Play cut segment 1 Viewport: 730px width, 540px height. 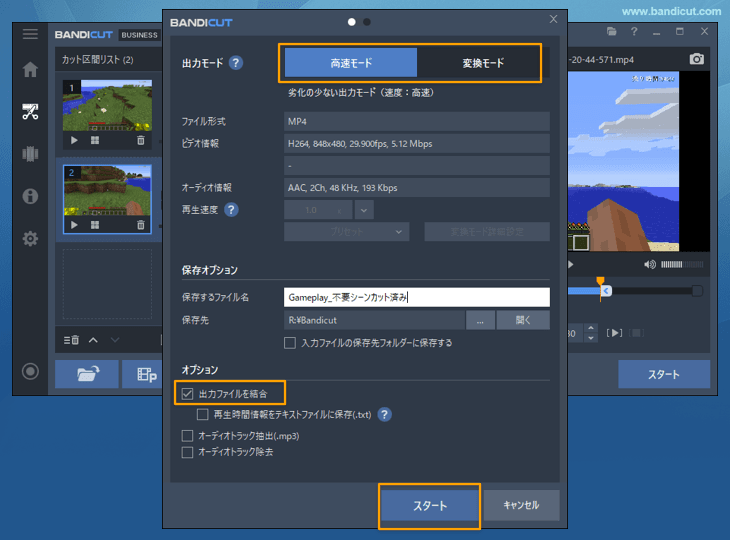click(74, 140)
